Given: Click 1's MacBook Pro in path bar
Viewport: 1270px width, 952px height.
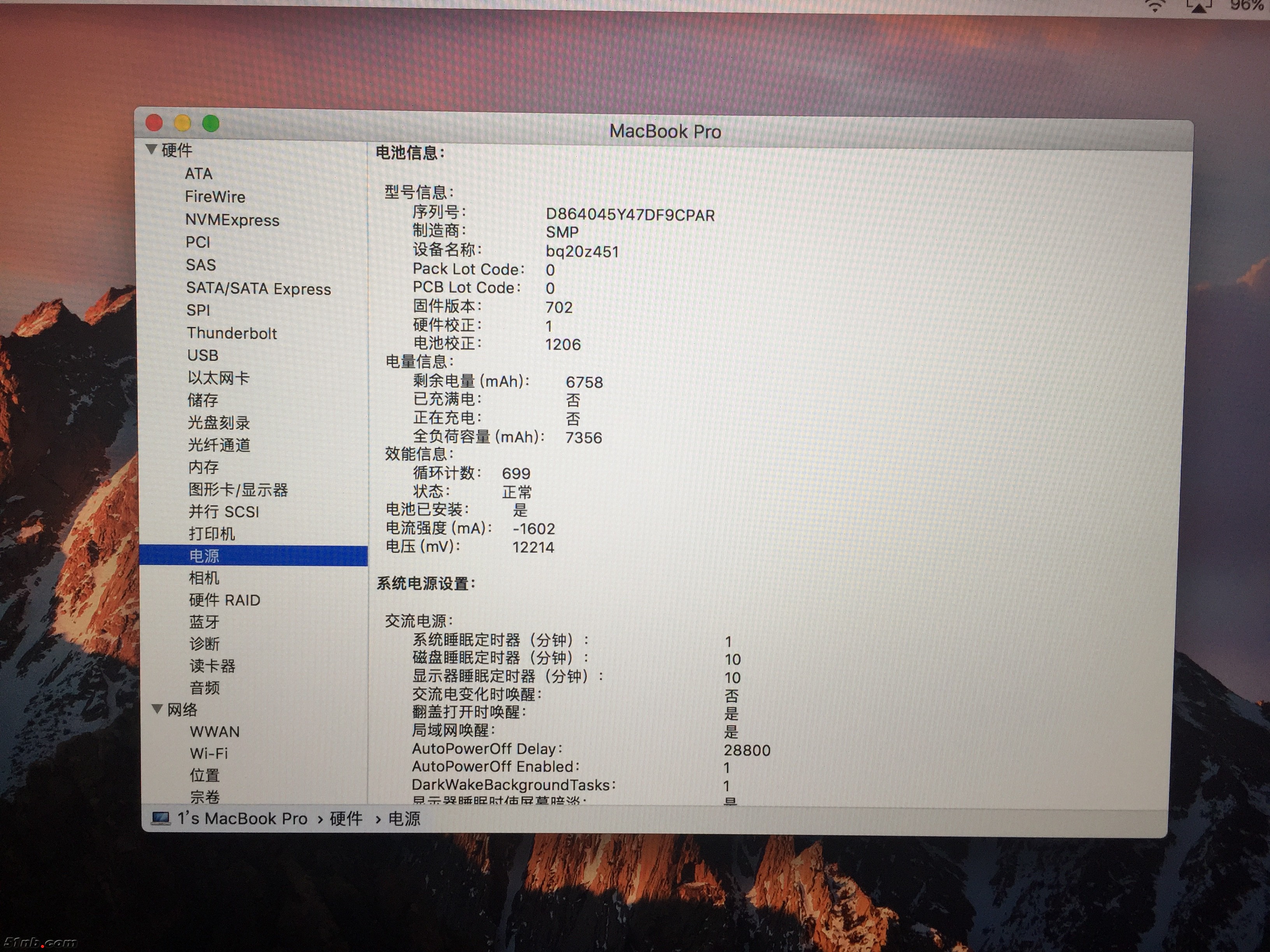Looking at the screenshot, I should [242, 818].
